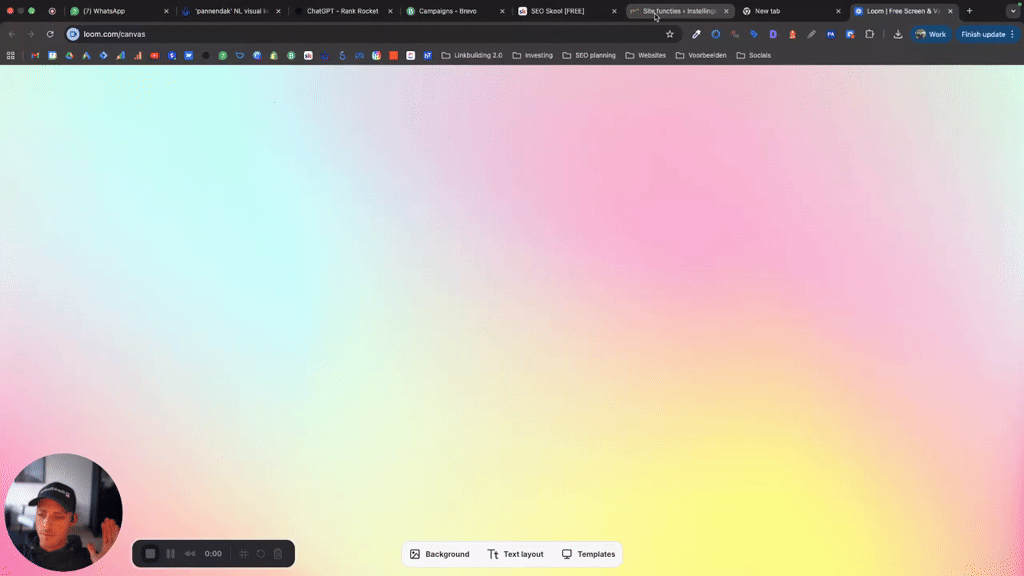Open the SEO planning bookmarks folder
The width and height of the screenshot is (1024, 576).
click(589, 56)
